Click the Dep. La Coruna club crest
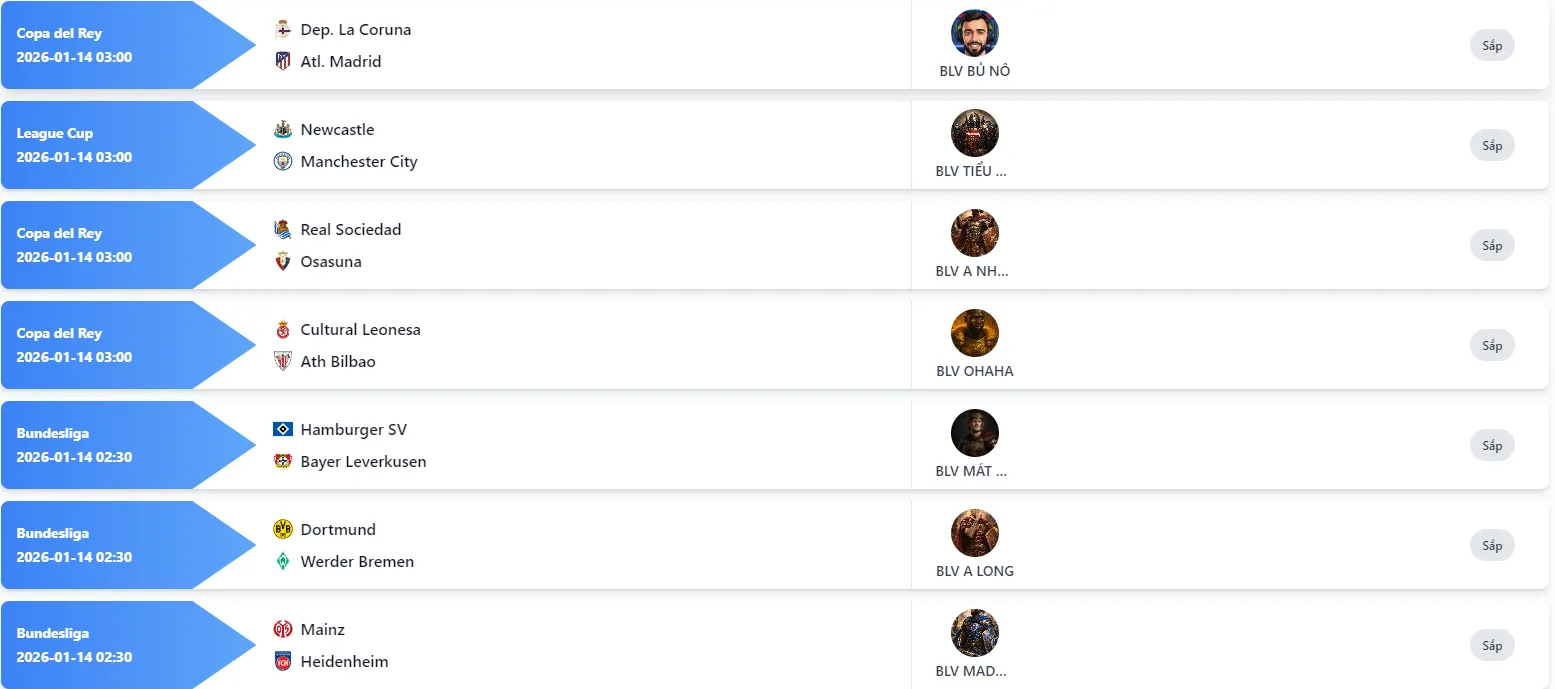This screenshot has height=689, width=1555. tap(283, 29)
